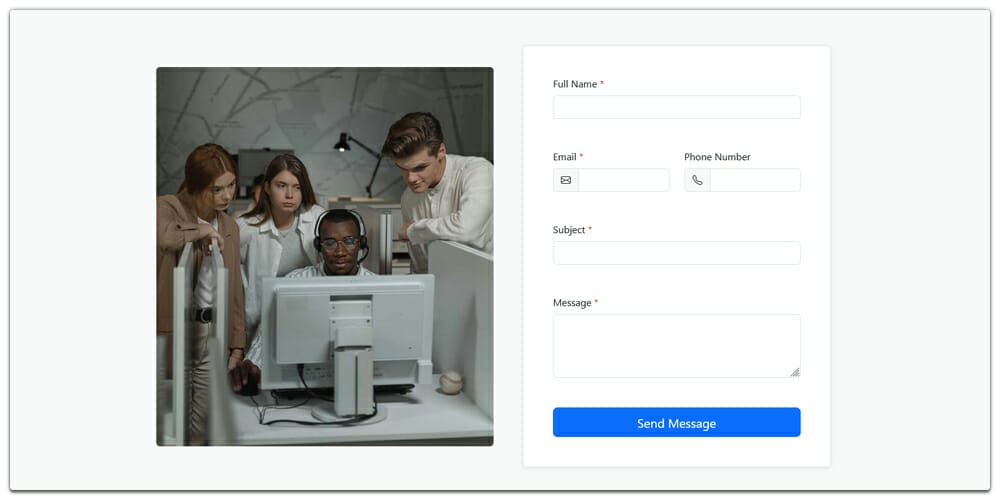The height and width of the screenshot is (500, 1000).
Task: Click the "Phone Number" label
Action: click(x=717, y=157)
